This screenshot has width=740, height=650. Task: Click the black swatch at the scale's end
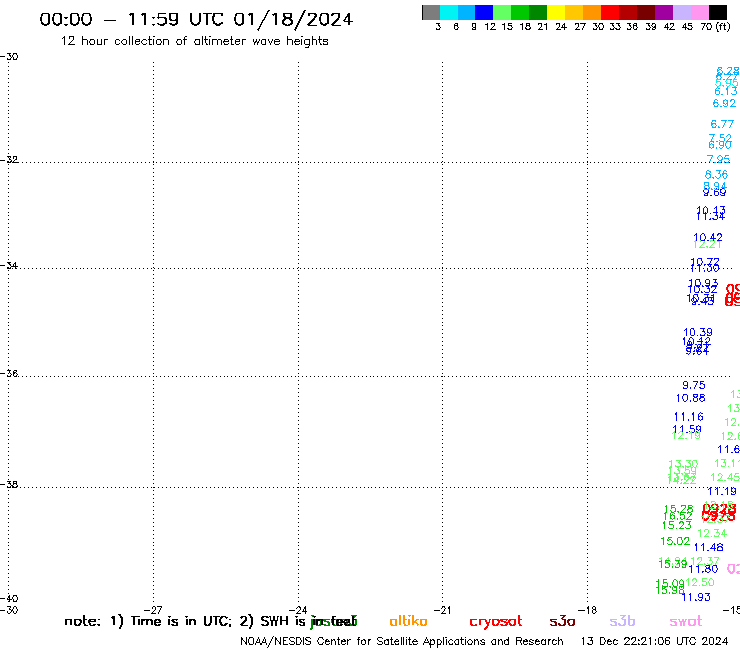[718, 12]
